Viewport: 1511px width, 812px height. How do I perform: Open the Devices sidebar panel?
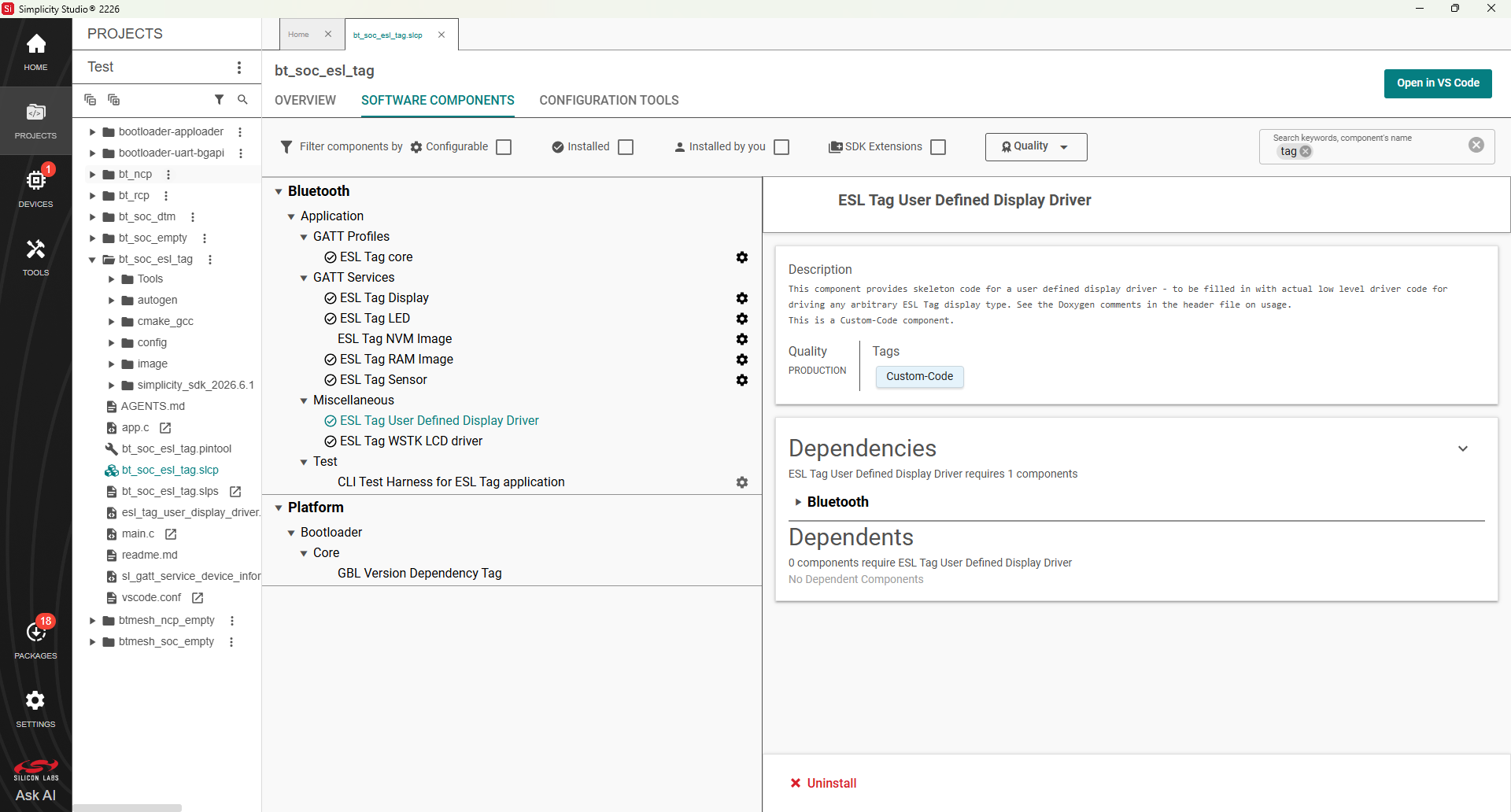35,188
